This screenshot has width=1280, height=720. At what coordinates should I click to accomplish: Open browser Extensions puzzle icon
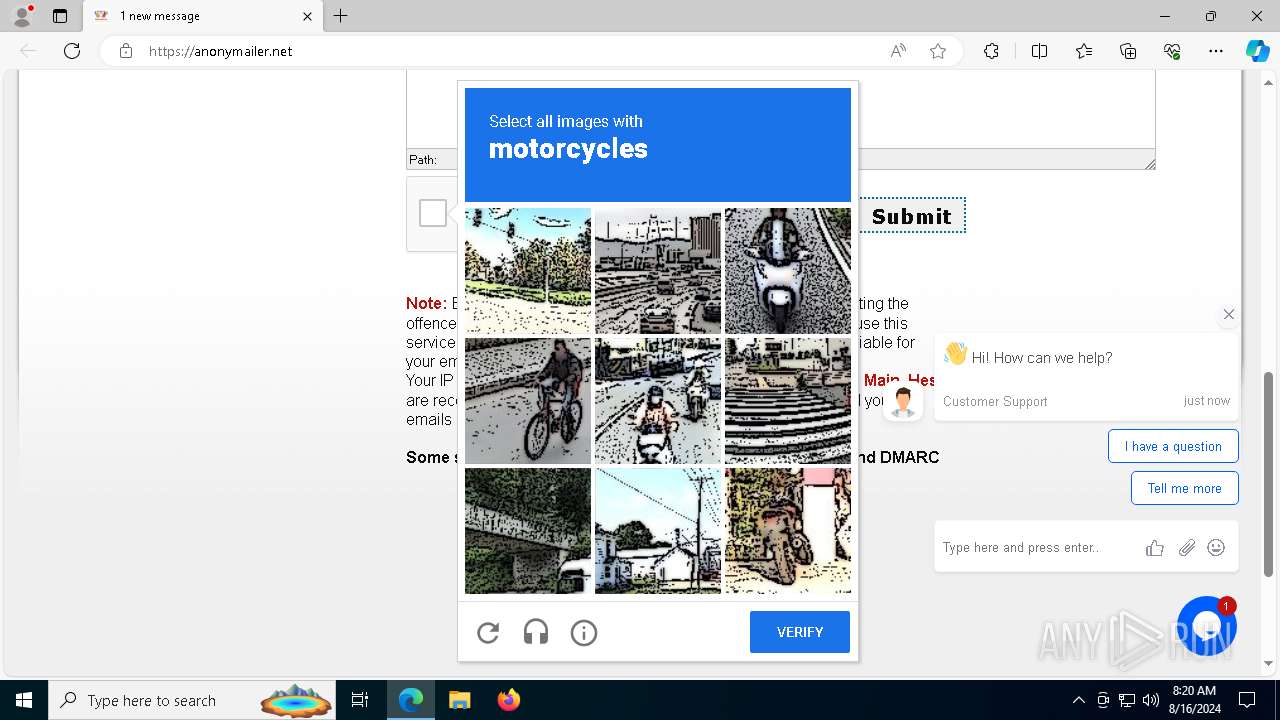(x=991, y=51)
